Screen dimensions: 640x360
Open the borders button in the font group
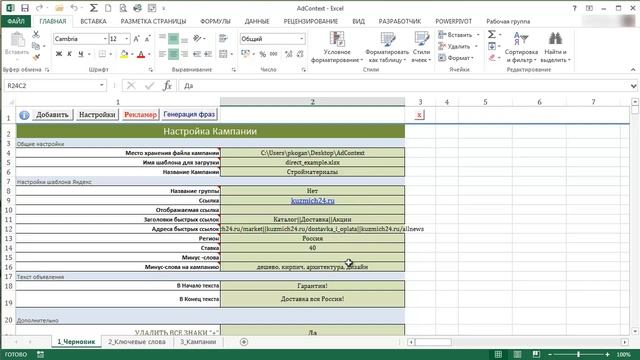[102, 54]
